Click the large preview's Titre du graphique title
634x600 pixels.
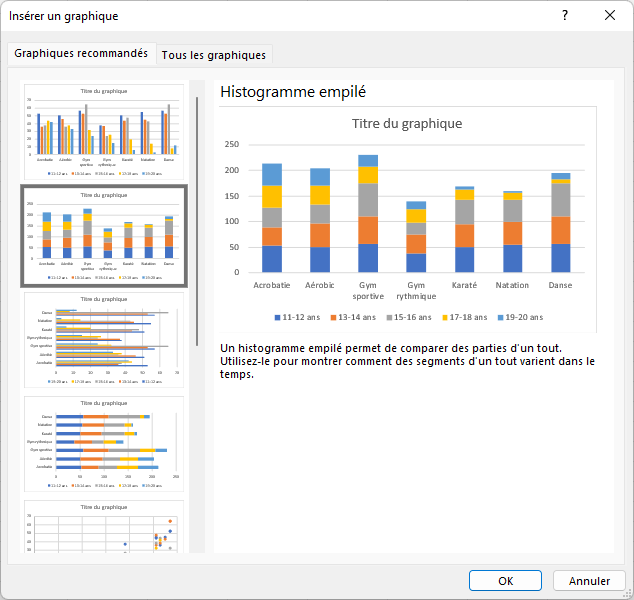[x=407, y=124]
